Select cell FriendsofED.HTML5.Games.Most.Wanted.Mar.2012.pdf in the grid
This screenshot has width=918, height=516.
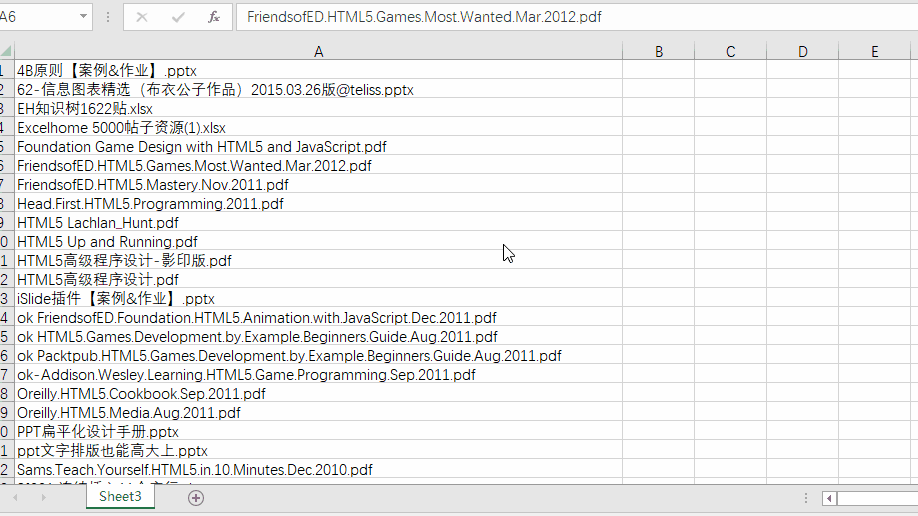tap(318, 165)
